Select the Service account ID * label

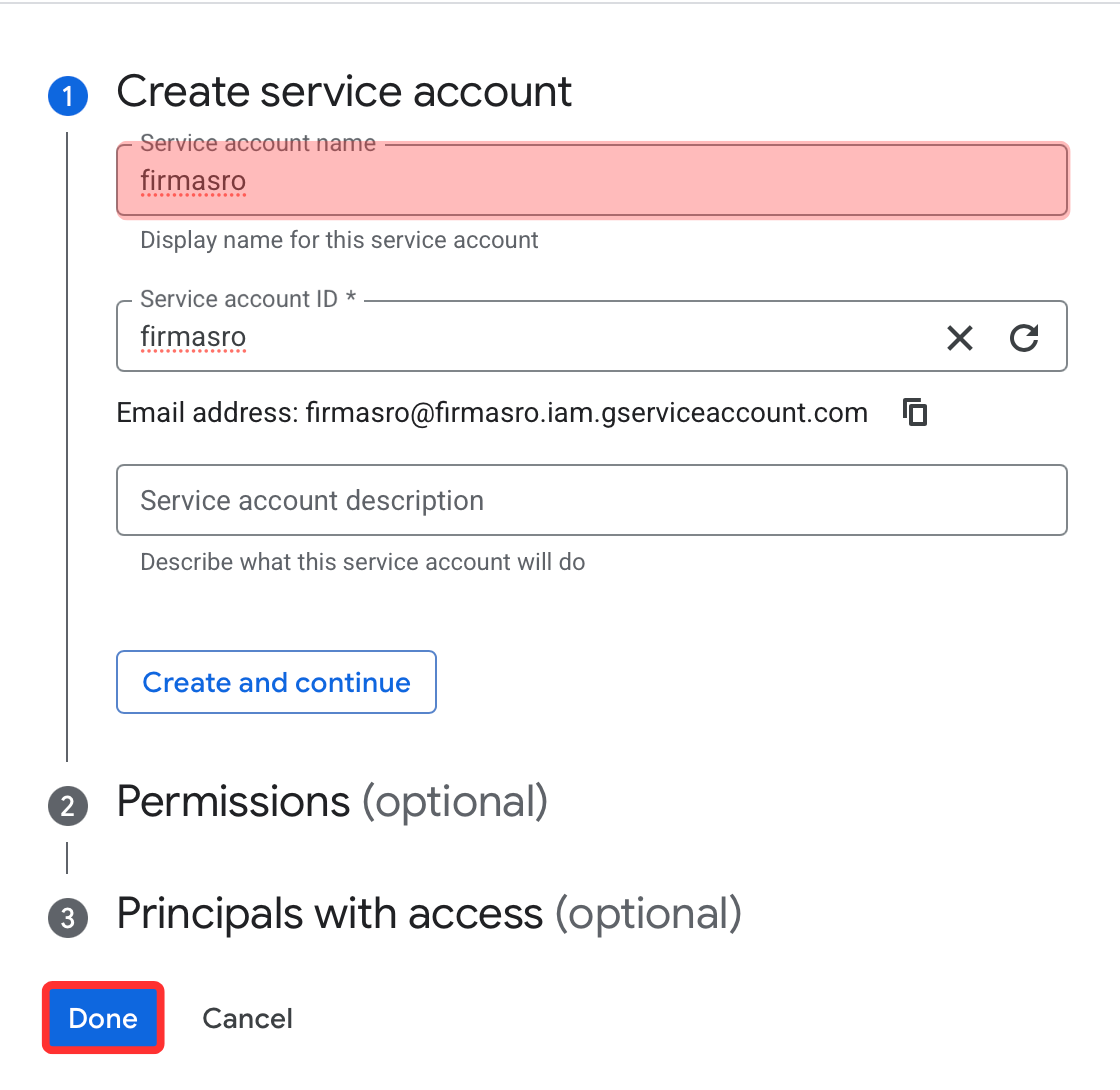(248, 299)
